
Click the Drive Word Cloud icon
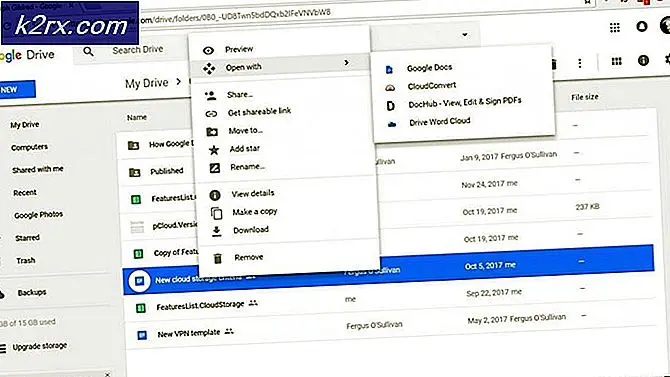tap(392, 124)
